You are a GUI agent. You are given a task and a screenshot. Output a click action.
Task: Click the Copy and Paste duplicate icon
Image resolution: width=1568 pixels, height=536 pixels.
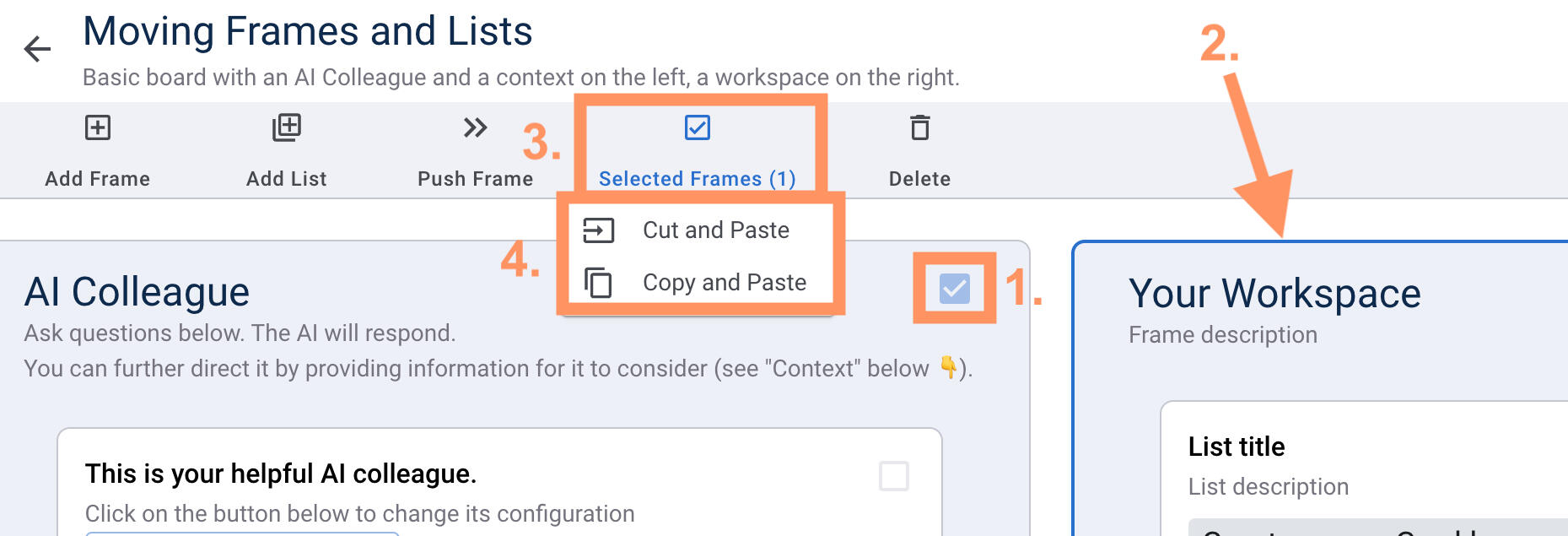point(598,283)
